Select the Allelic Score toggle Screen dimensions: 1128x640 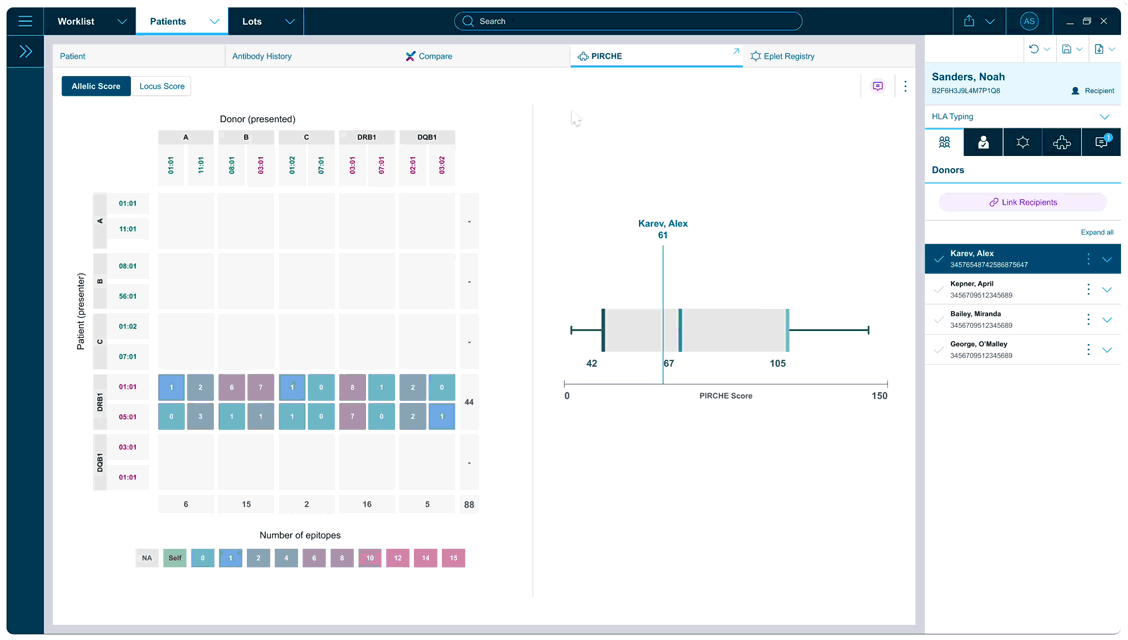(95, 86)
